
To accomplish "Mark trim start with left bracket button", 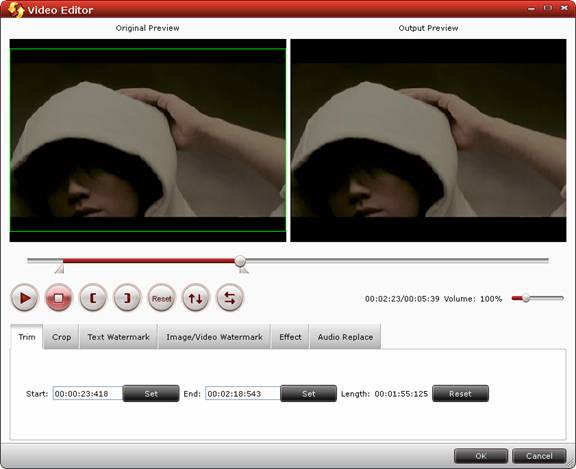I will click(93, 297).
